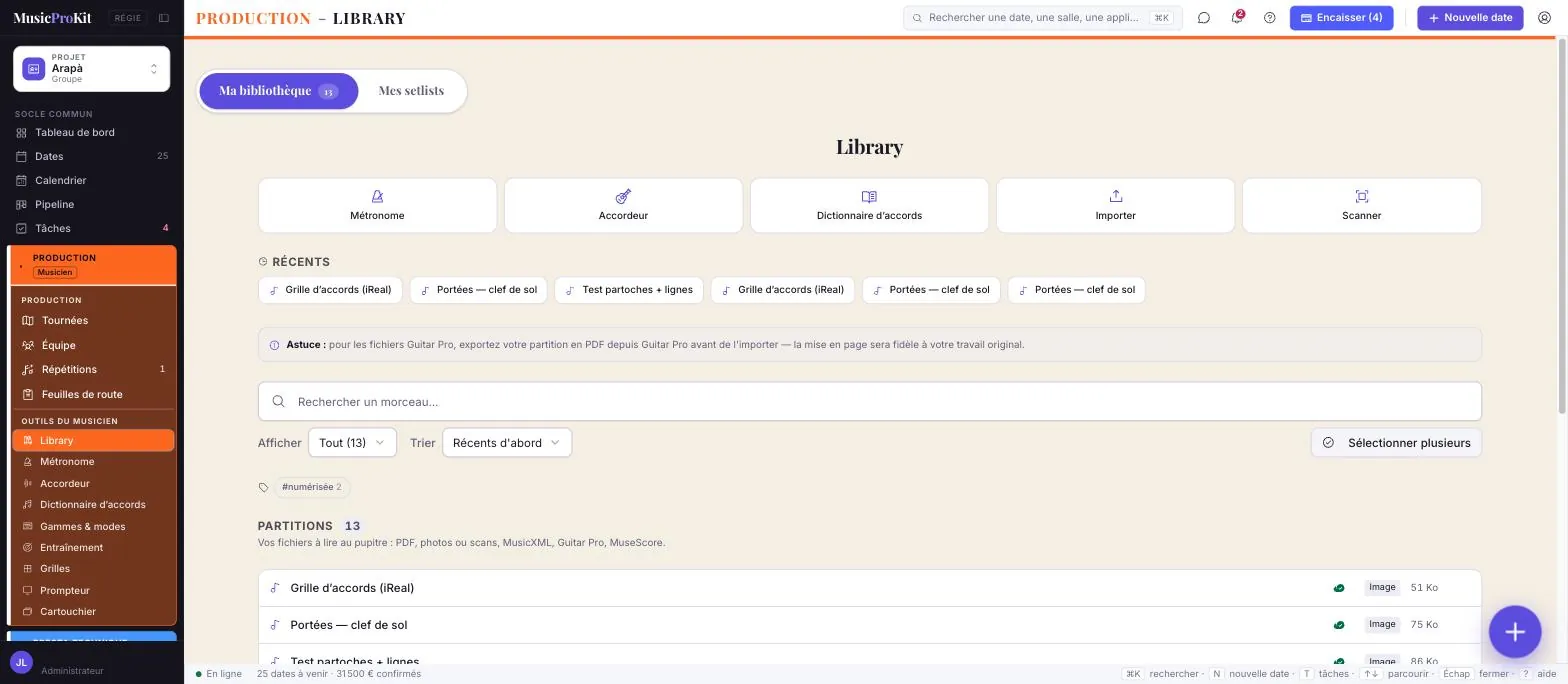The height and width of the screenshot is (684, 1568).
Task: Open Afficher Tout (13) dropdown
Action: click(352, 443)
